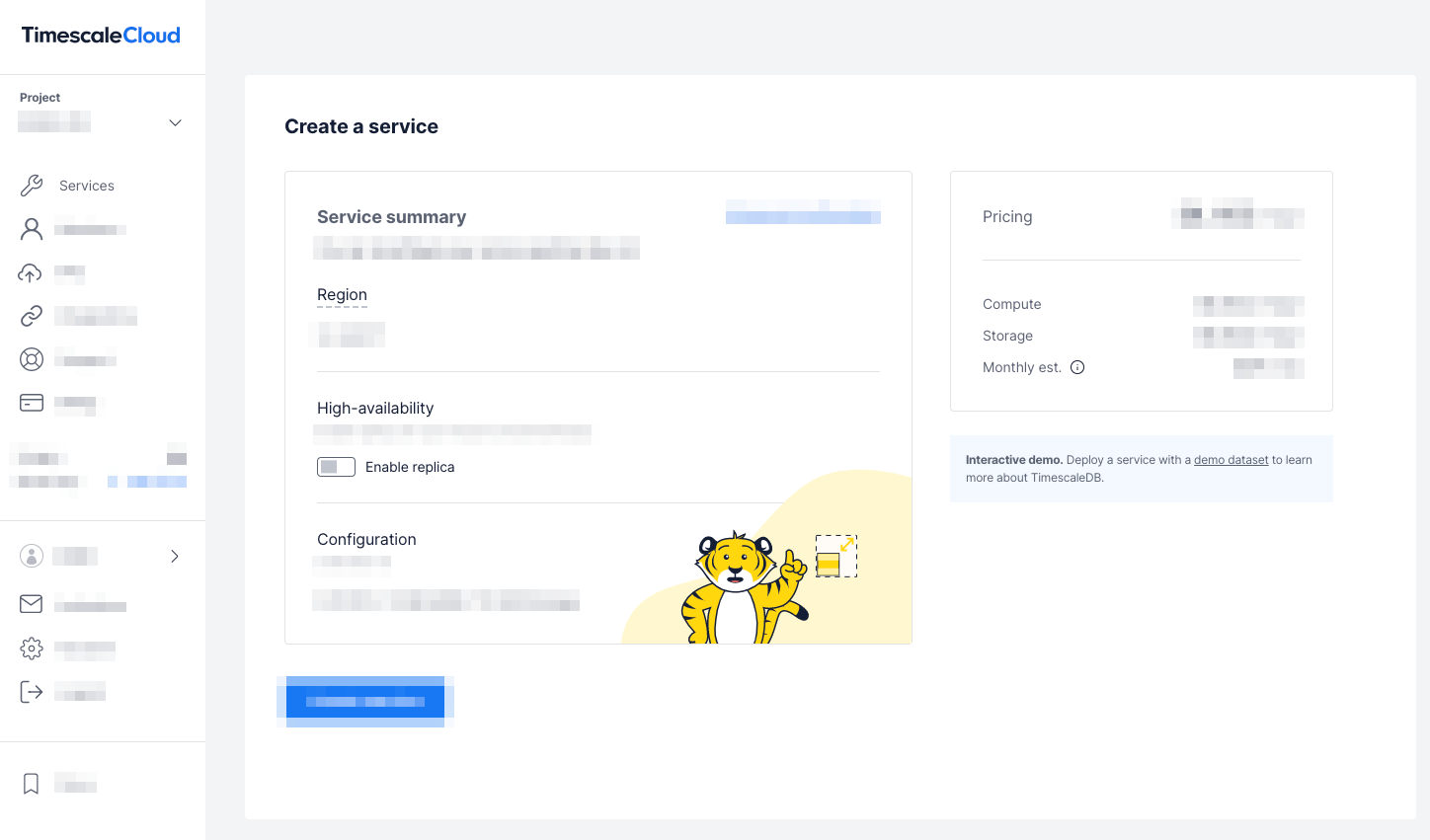
Task: Click the person silhouette icon in sidebar
Action: (x=32, y=229)
